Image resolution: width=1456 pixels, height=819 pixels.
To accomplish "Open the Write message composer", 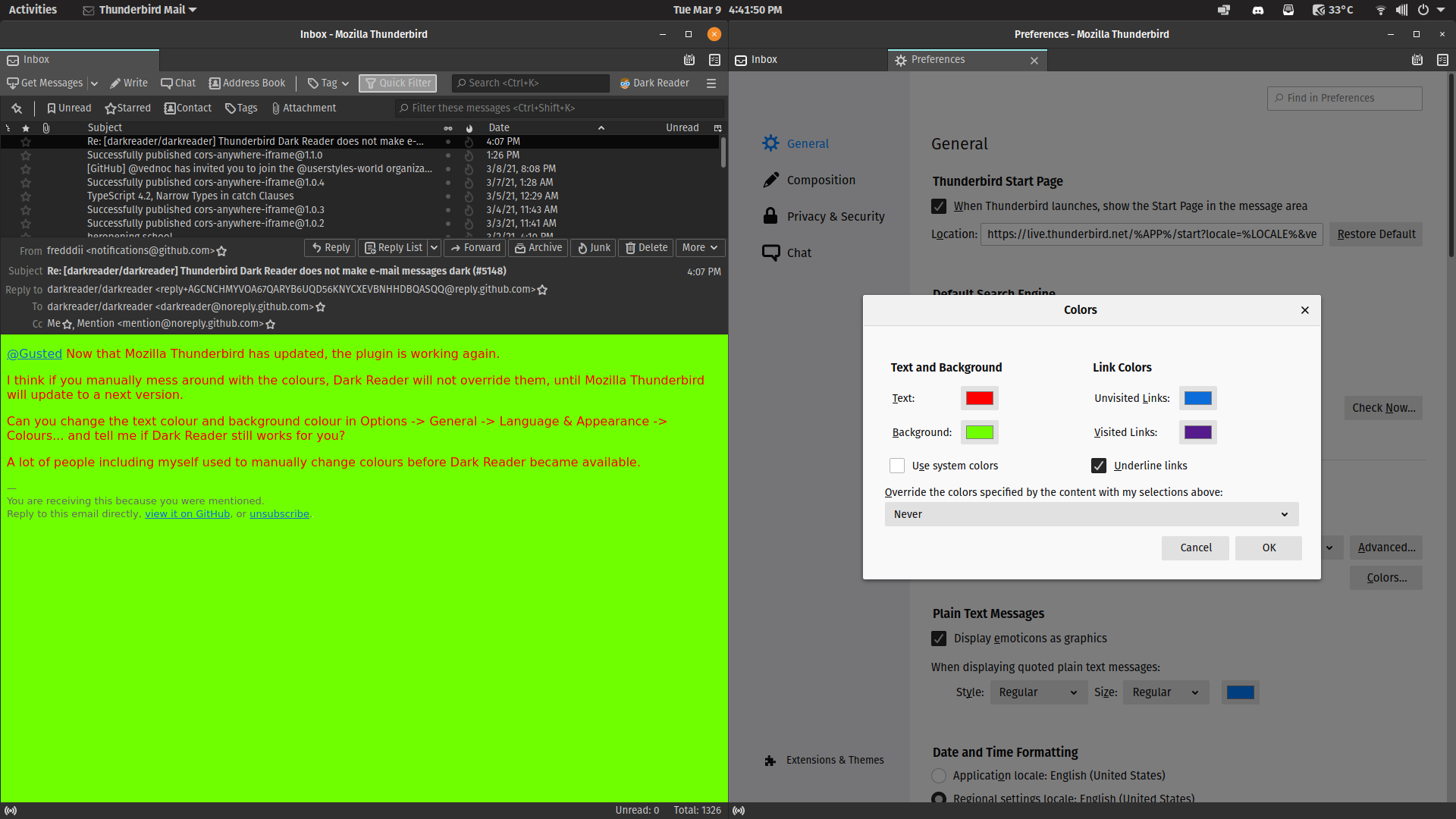I will click(x=128, y=83).
